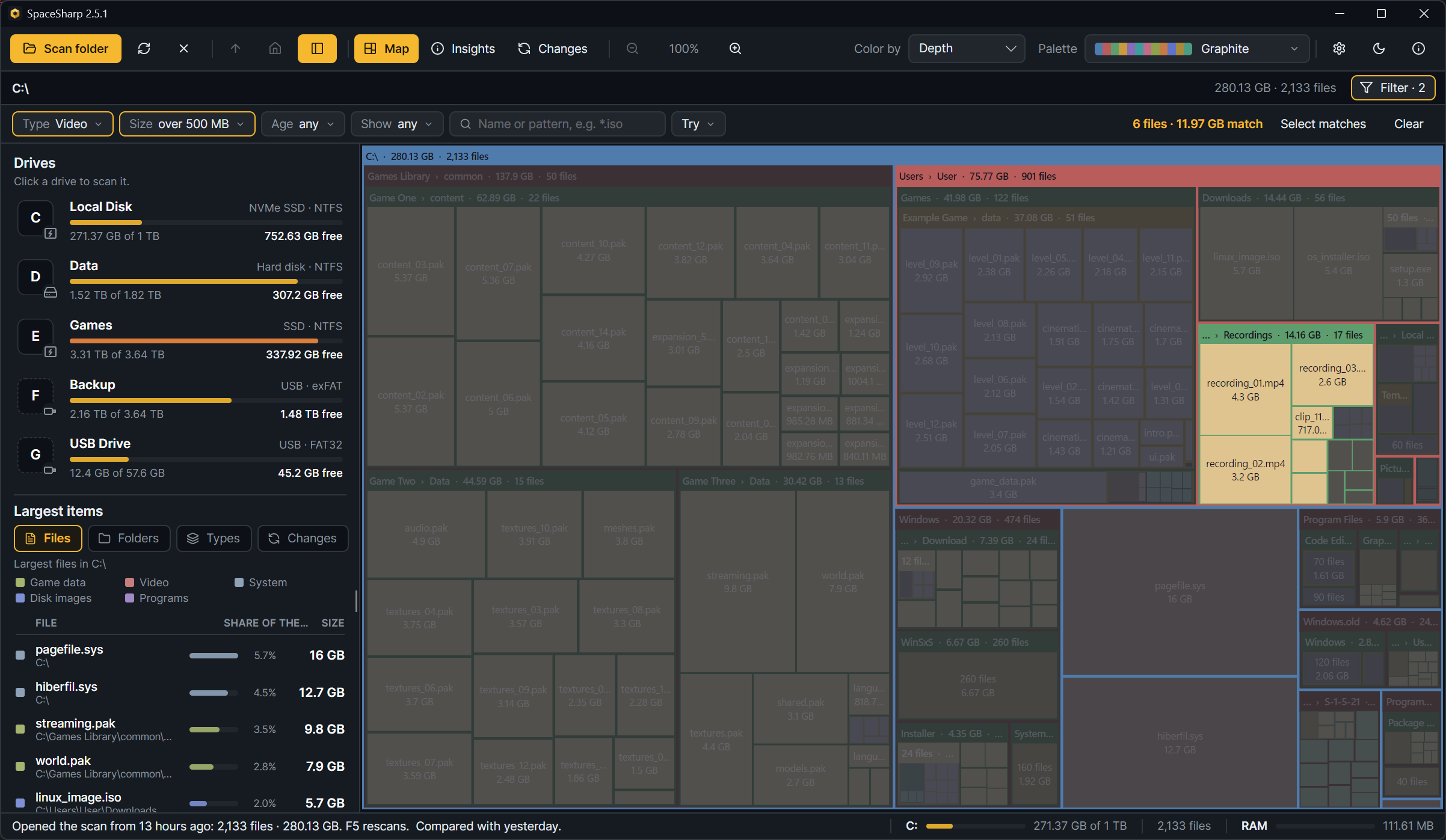
Task: Select the streaming.pak row in list
Action: click(x=179, y=729)
